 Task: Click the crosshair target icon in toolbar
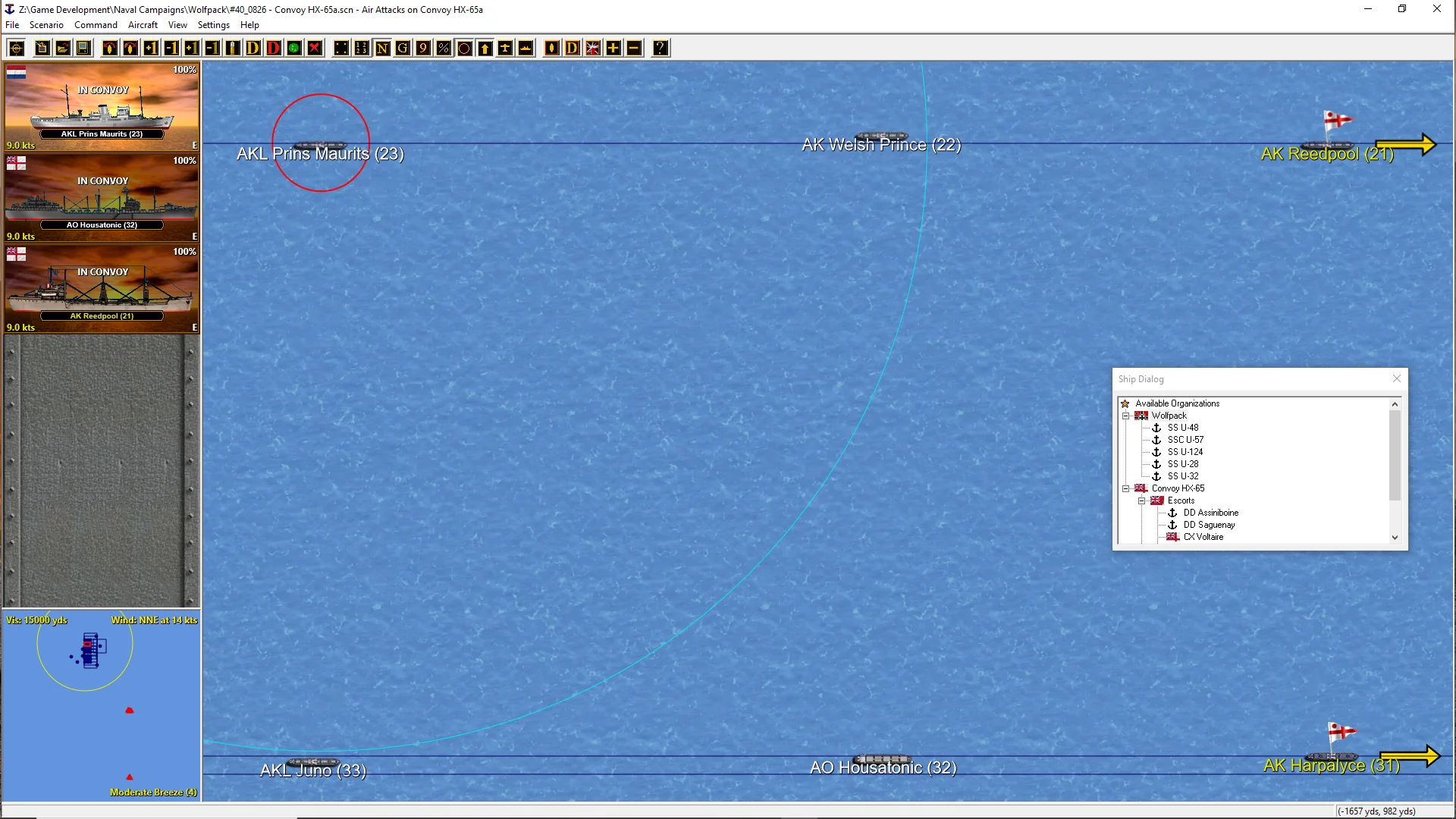click(16, 49)
